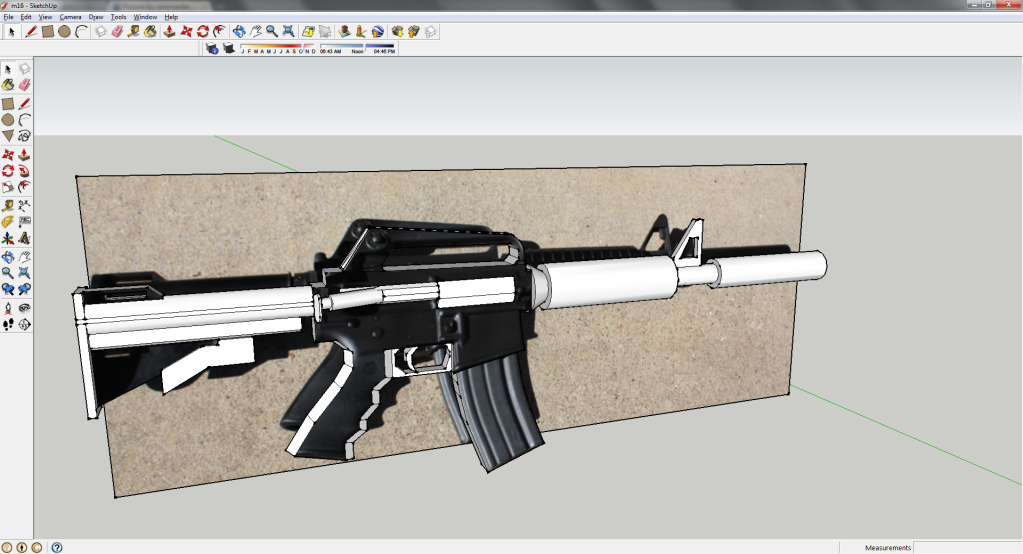The width and height of the screenshot is (1023, 554).
Task: Select the 3D Text tool
Action: 24,239
